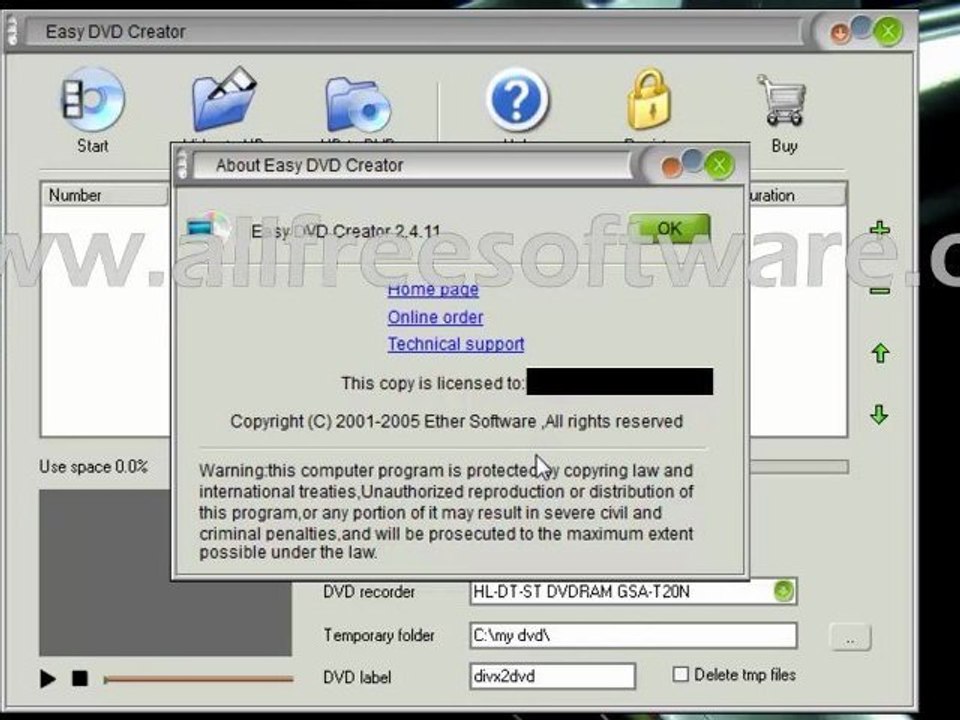
Task: Remove item with green minus icon
Action: click(x=880, y=291)
